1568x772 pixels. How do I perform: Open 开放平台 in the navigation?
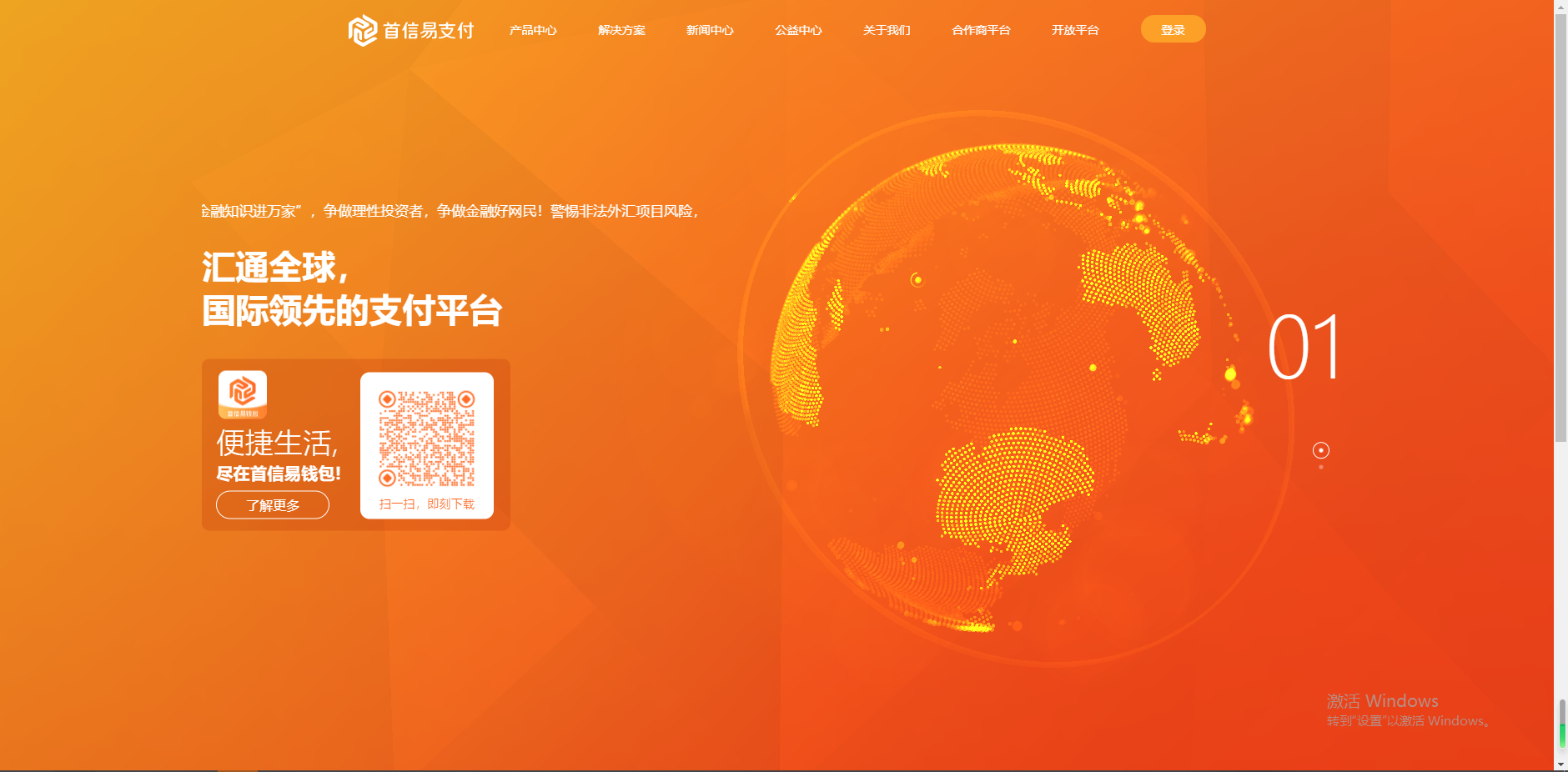(1075, 30)
